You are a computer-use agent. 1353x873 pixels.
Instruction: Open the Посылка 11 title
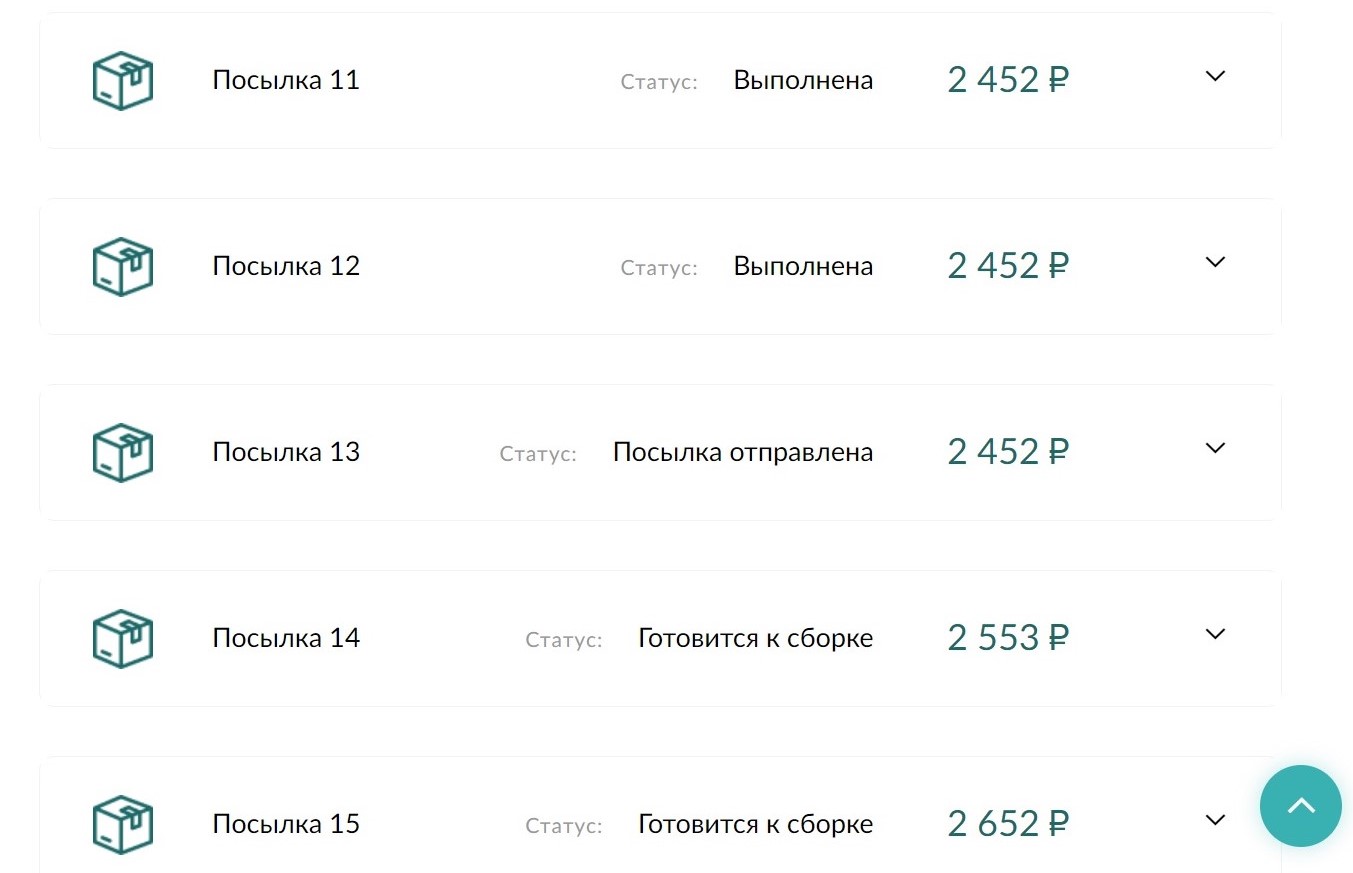point(286,80)
